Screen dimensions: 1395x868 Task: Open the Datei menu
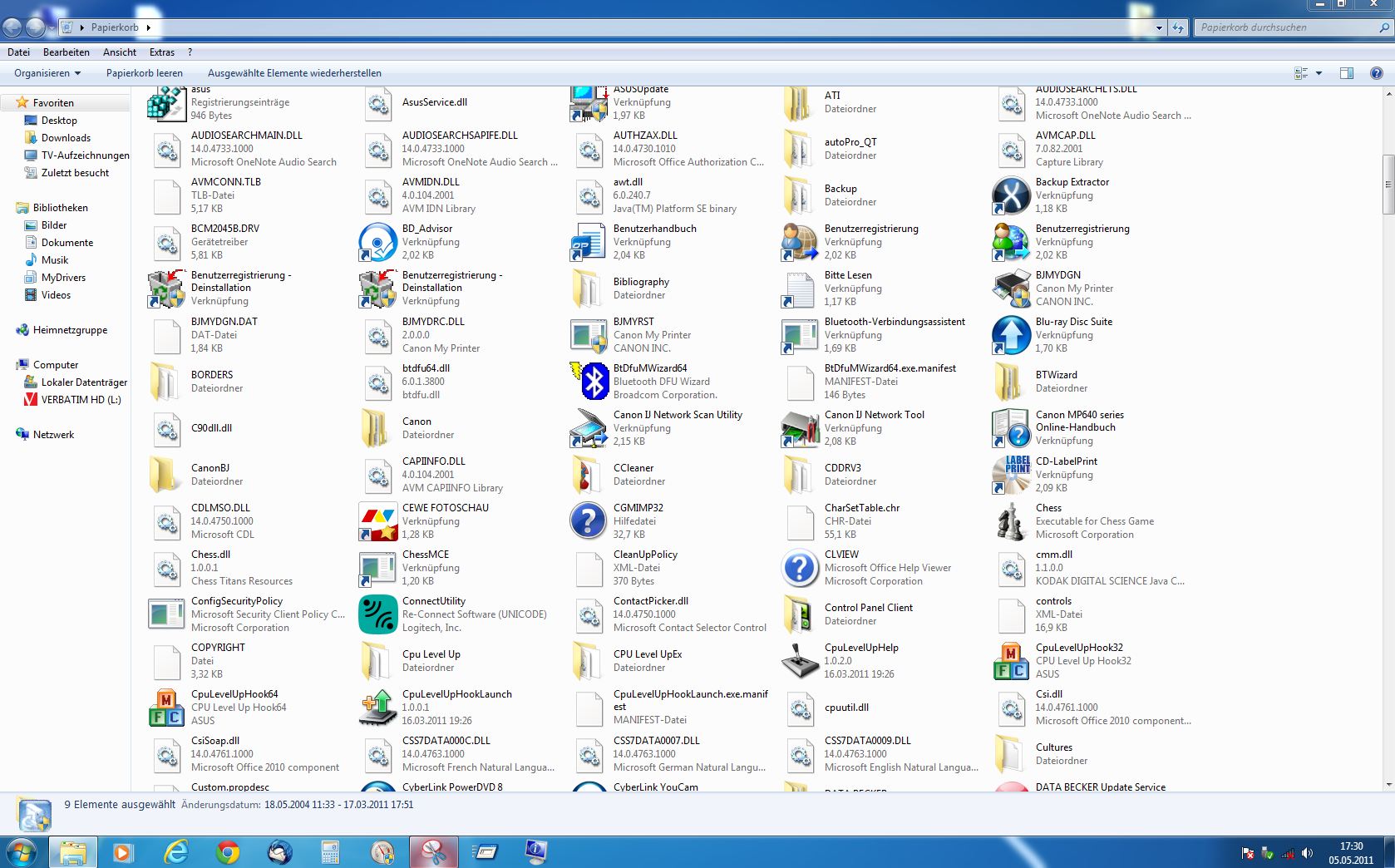coord(18,52)
